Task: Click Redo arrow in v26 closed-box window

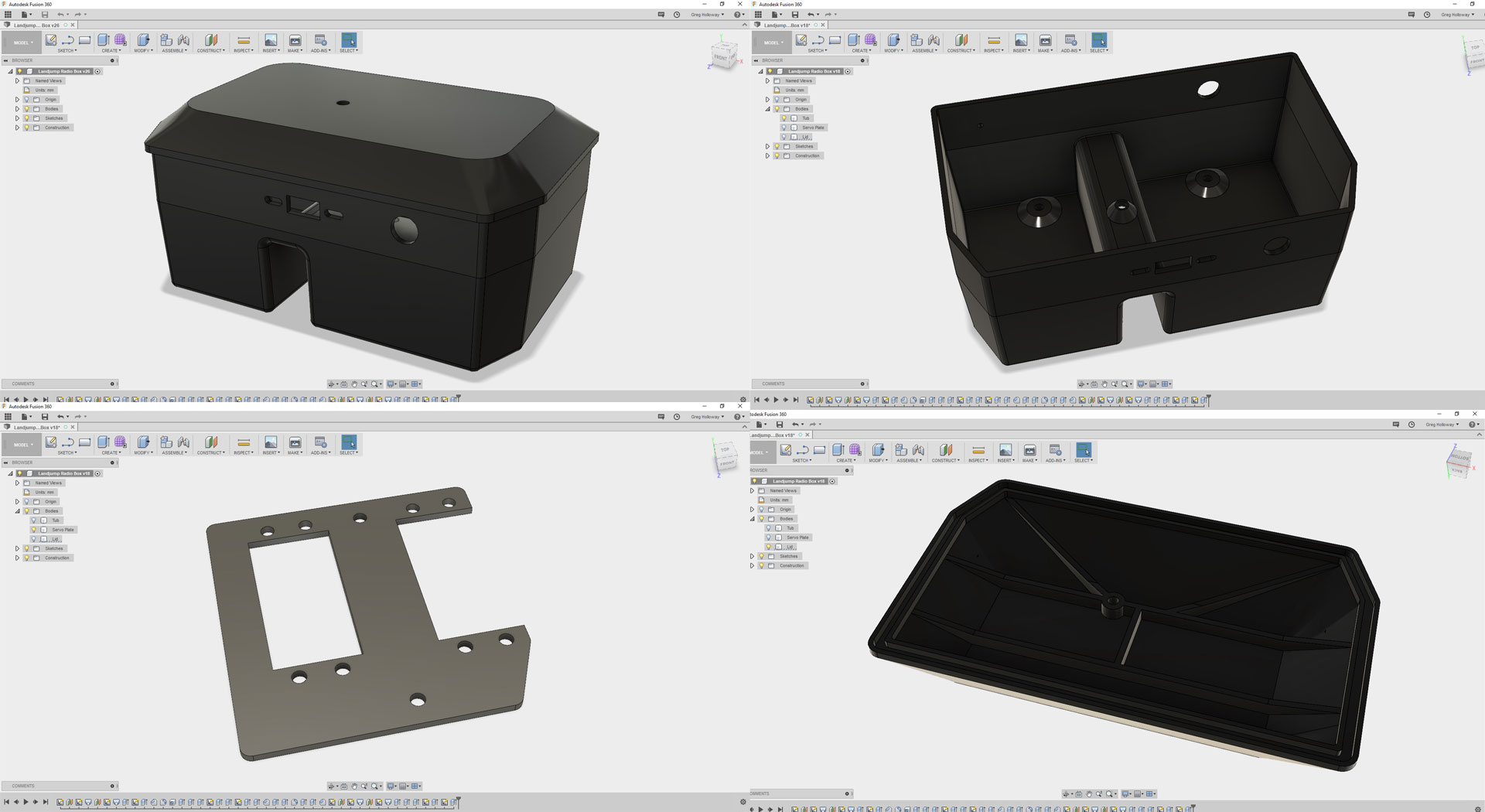Action: coord(78,15)
